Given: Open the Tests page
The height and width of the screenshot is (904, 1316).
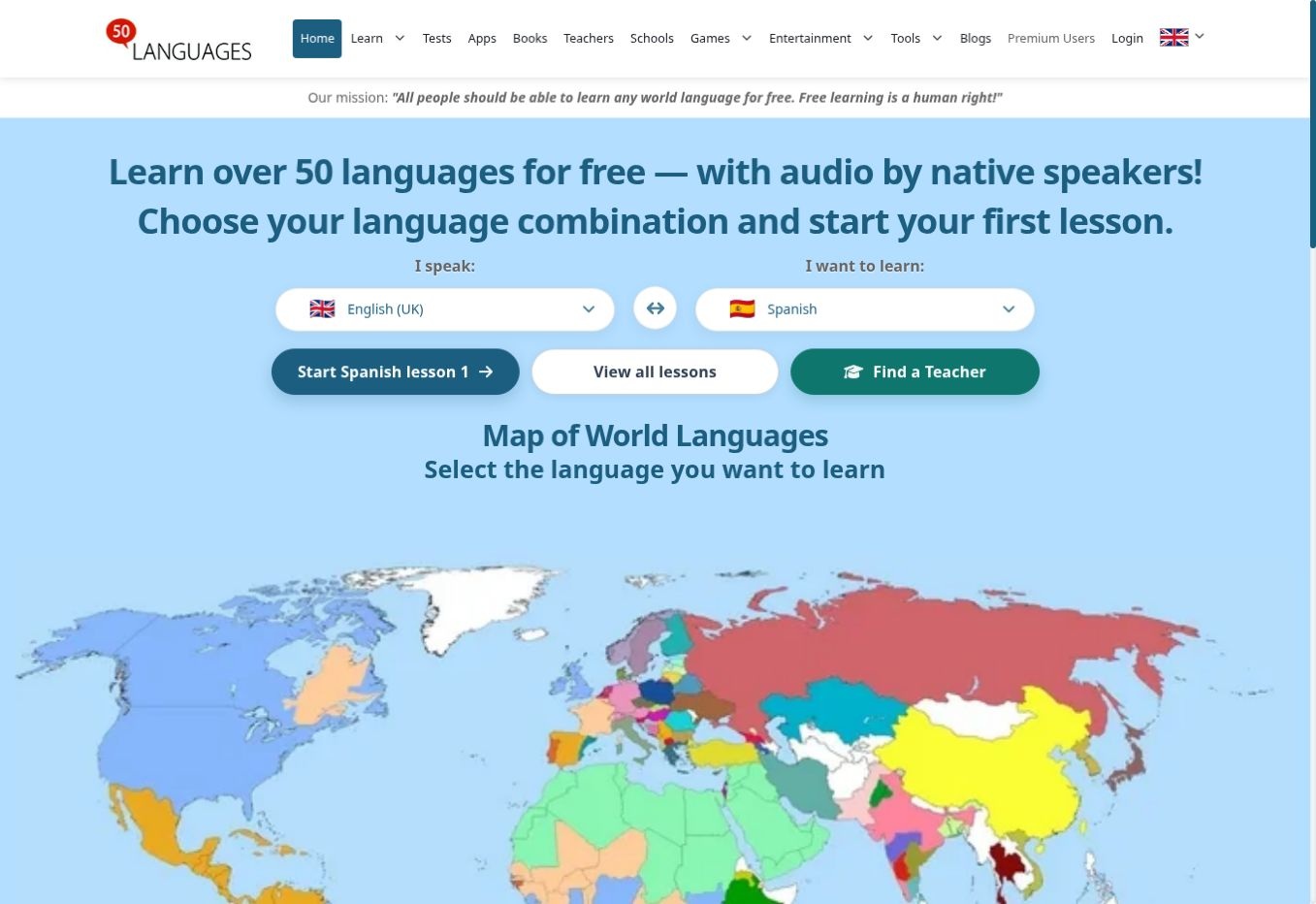Looking at the screenshot, I should (437, 39).
